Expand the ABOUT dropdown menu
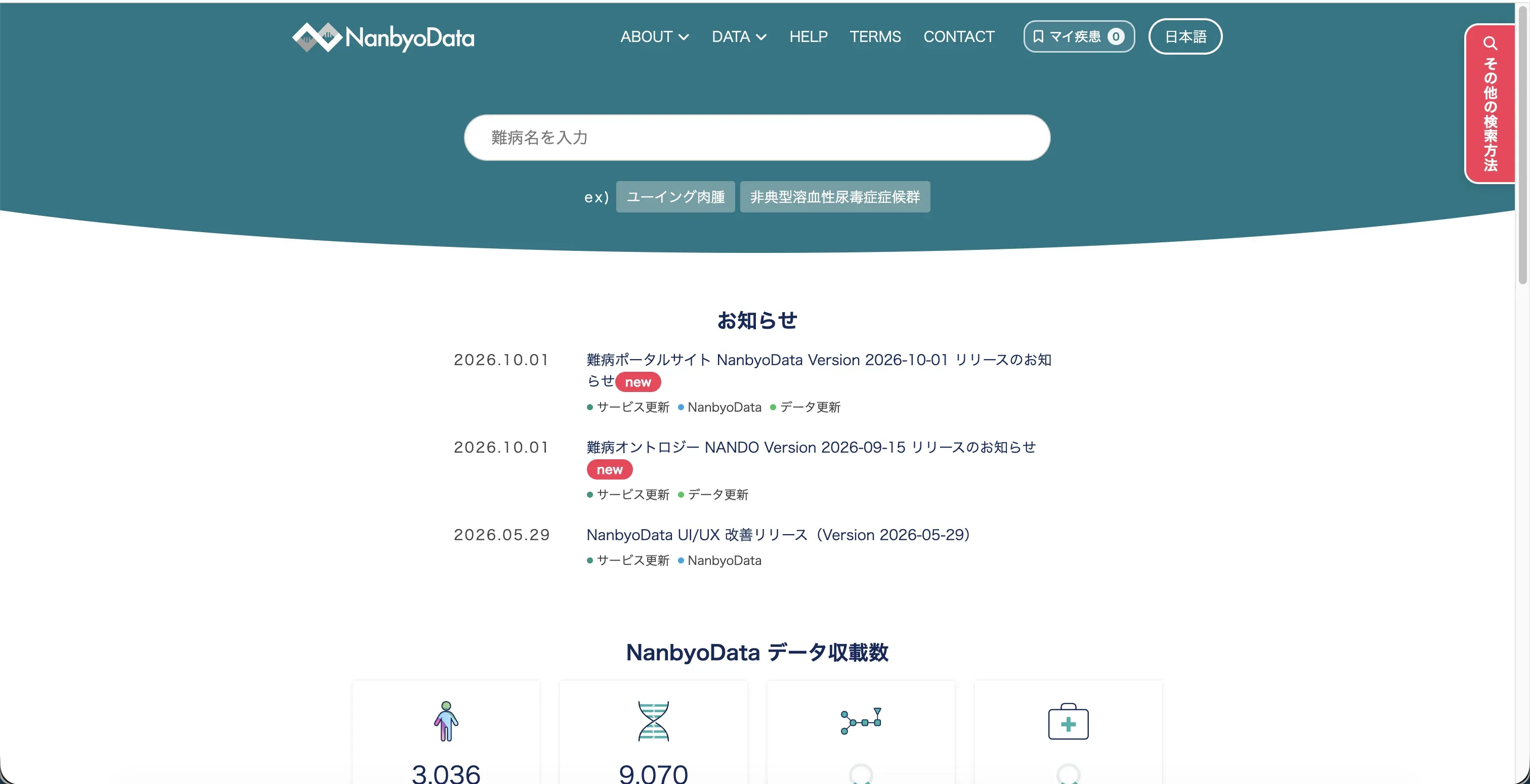Viewport: 1530px width, 784px height. (655, 37)
